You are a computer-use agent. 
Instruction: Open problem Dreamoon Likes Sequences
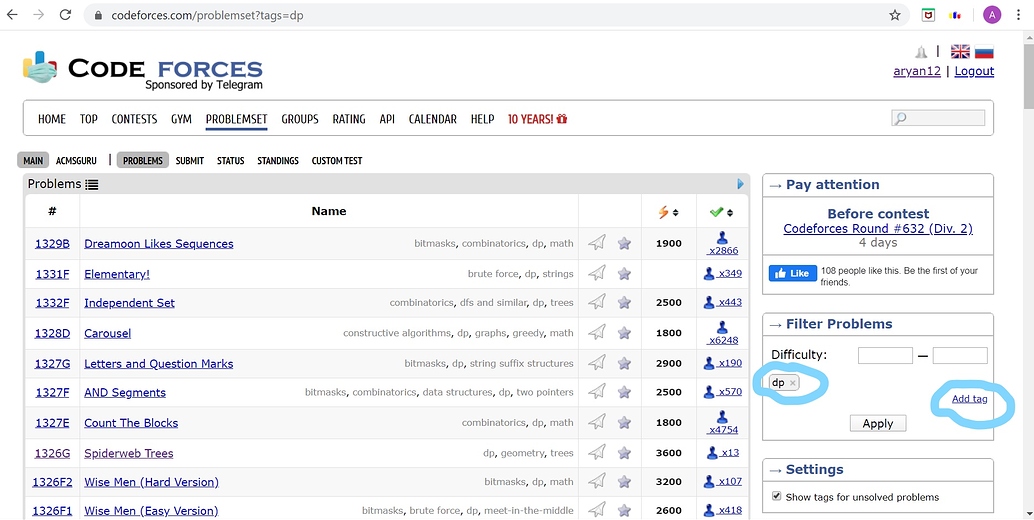point(159,244)
